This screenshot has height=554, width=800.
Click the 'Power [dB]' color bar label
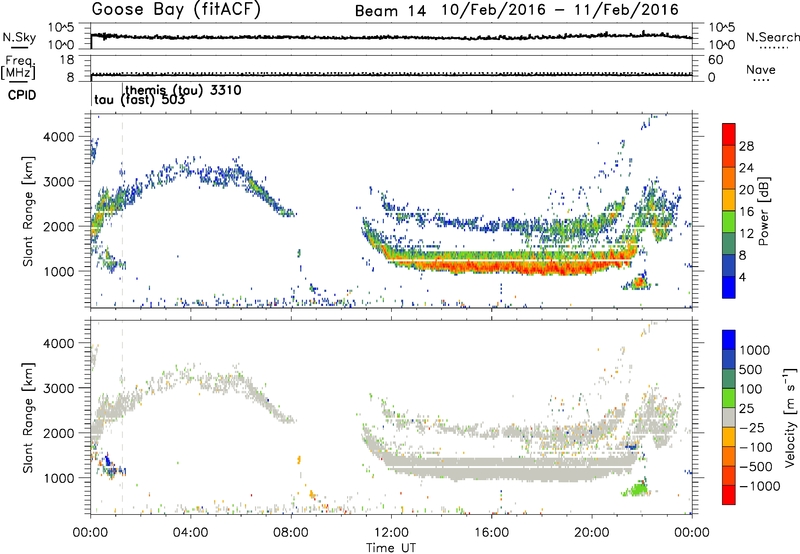coord(763,211)
